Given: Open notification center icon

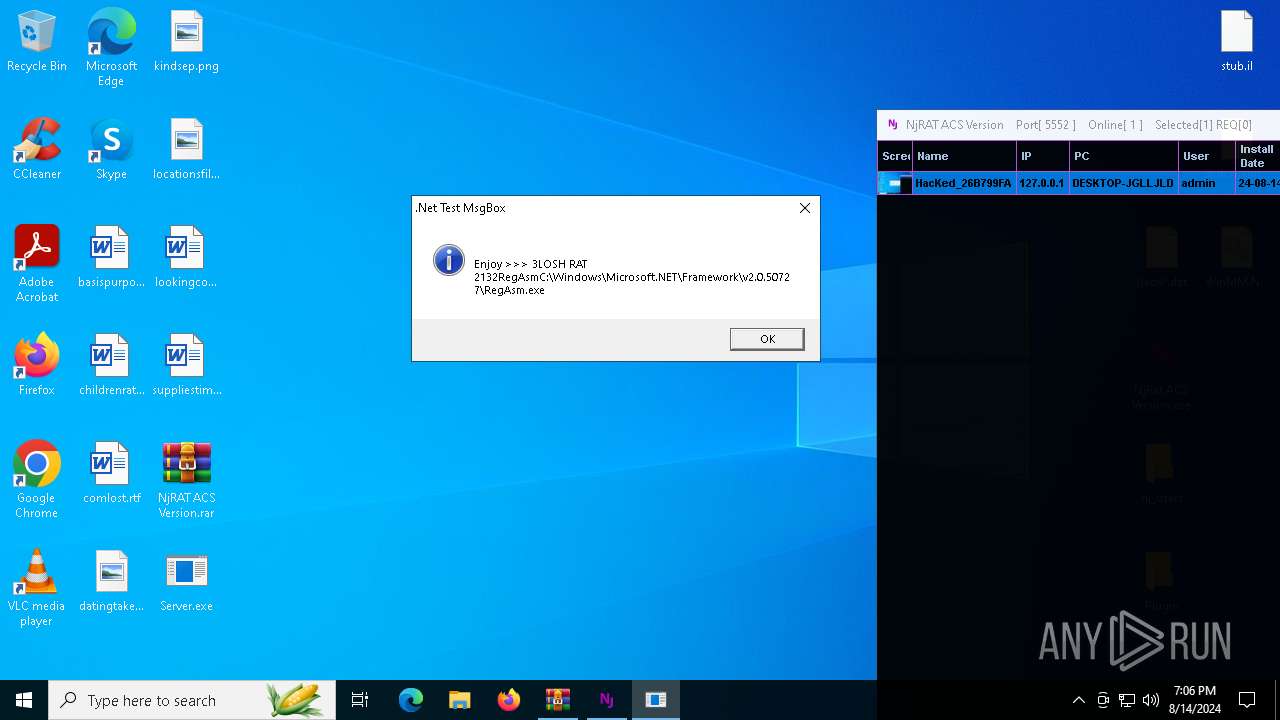Looking at the screenshot, I should coord(1247,700).
